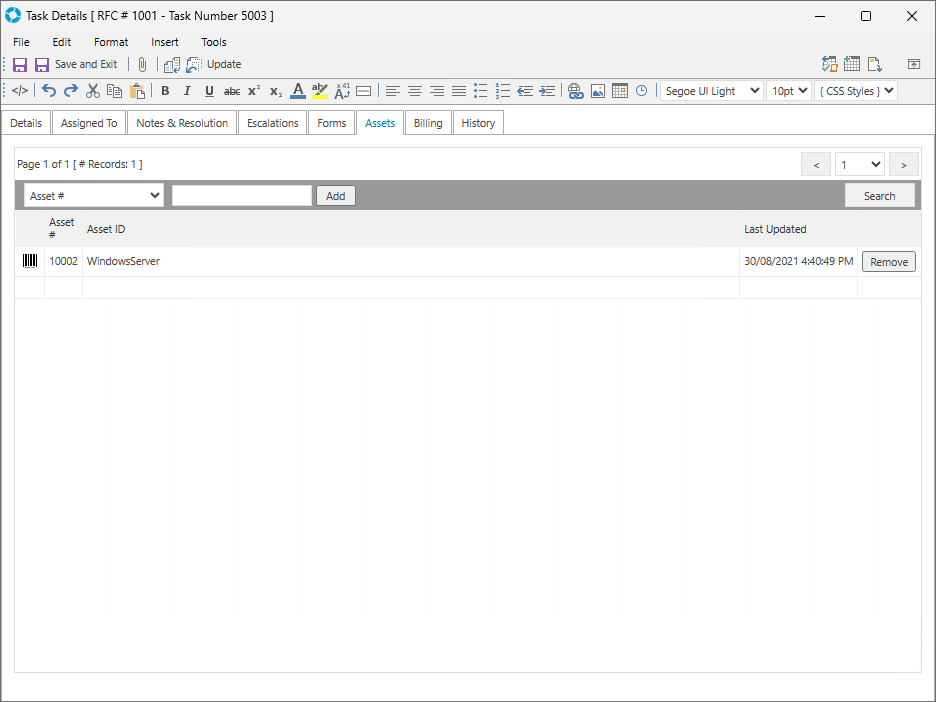
Task: Click the Search button
Action: coord(879,196)
